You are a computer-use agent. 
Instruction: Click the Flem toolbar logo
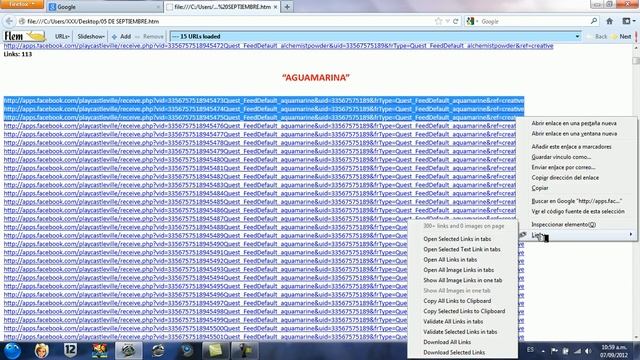tap(24, 36)
